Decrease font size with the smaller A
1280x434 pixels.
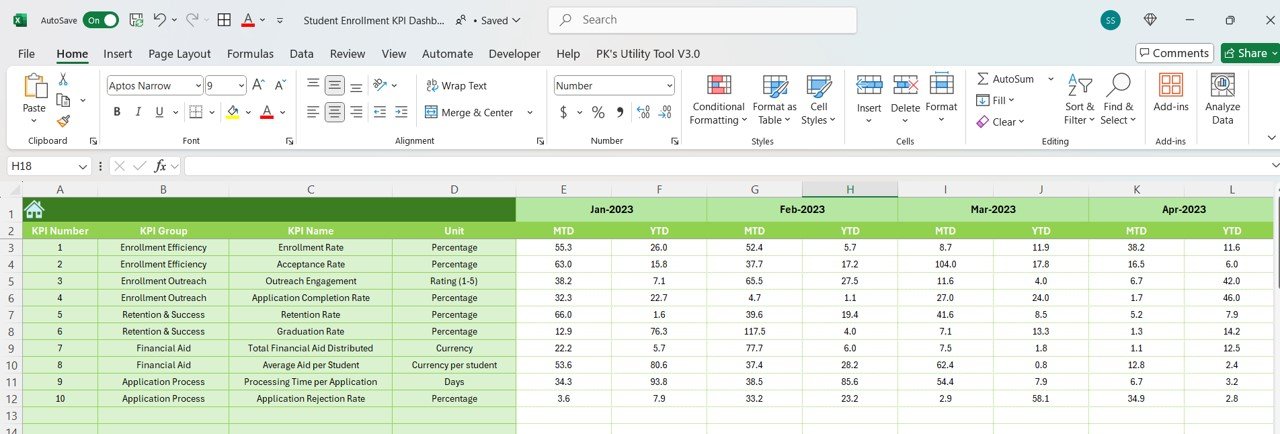(x=280, y=86)
